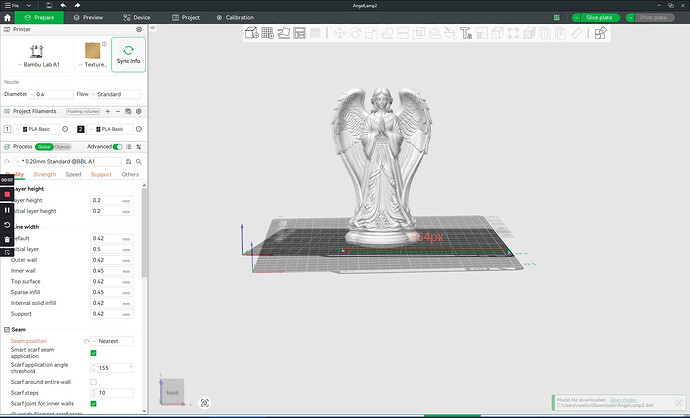Click the Arrange all objects icon
690x418 pixels.
click(x=299, y=33)
